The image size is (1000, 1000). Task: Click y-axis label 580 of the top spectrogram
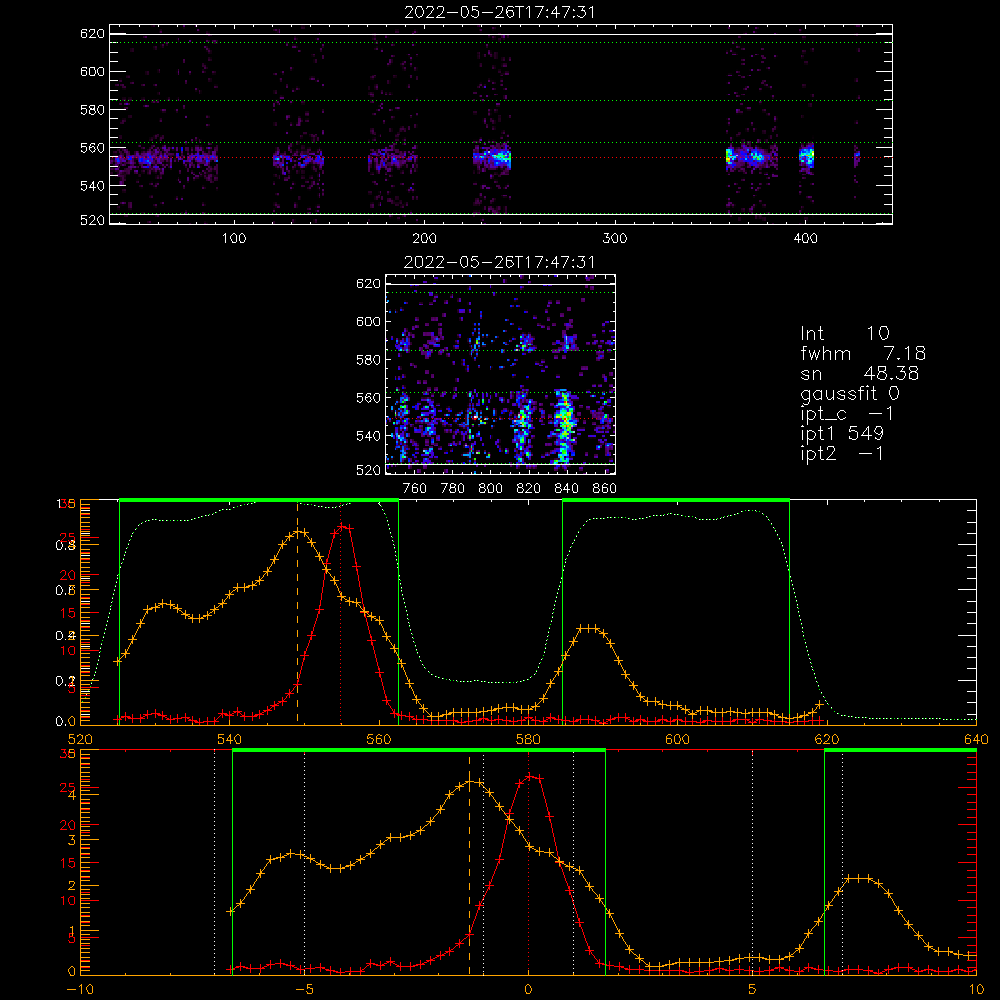coord(92,110)
